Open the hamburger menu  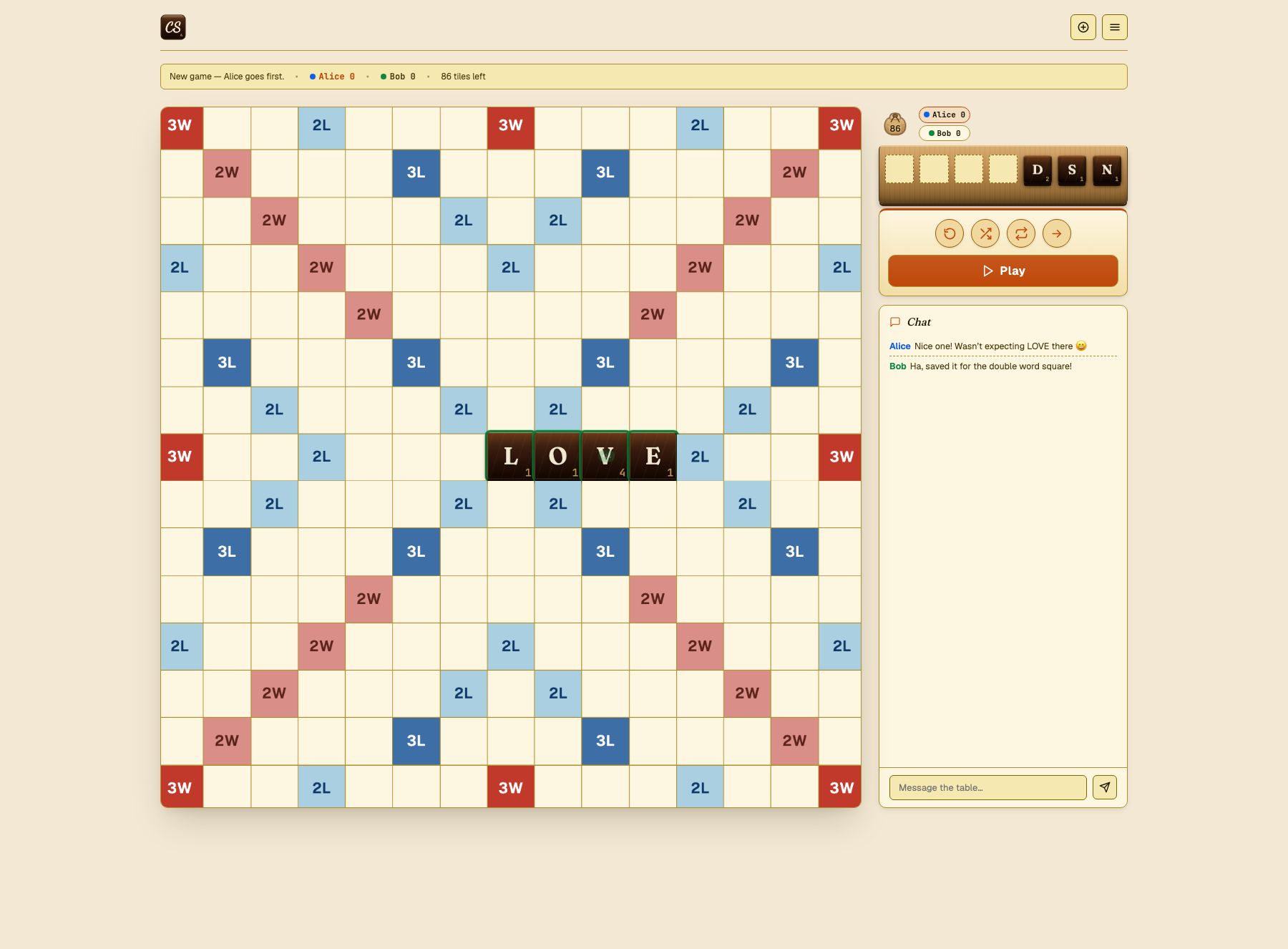[x=1115, y=27]
